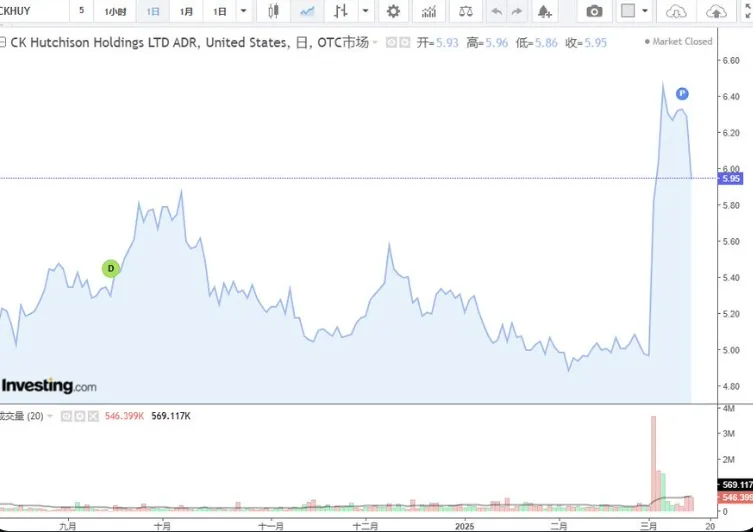The width and height of the screenshot is (753, 532).
Task: Select the 1月 interval tab
Action: (x=186, y=11)
